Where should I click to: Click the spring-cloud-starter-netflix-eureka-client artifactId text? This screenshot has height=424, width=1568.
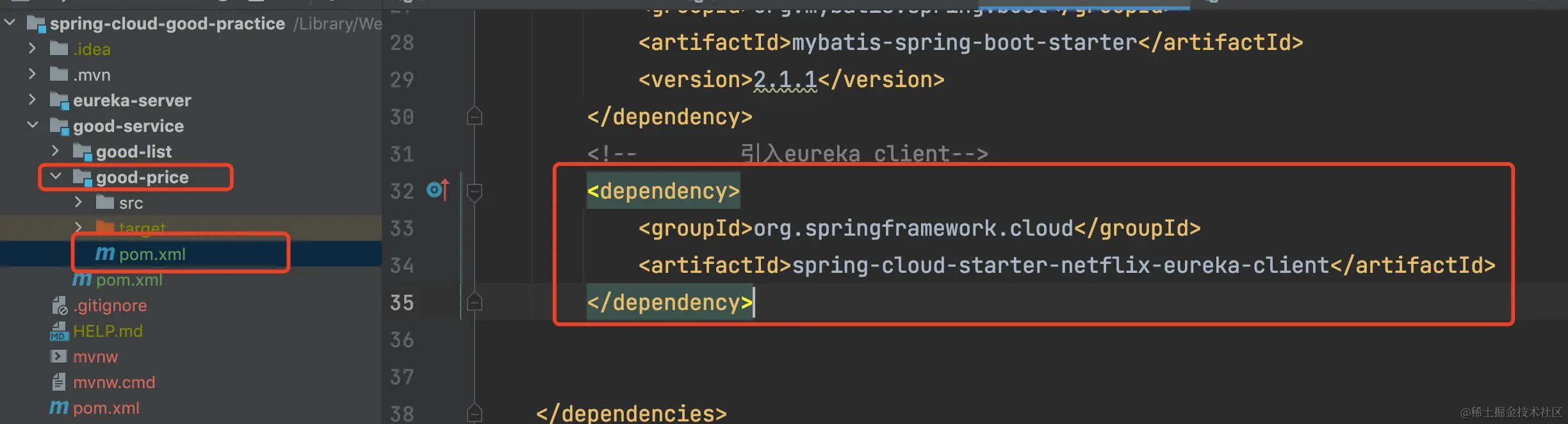pos(1061,266)
